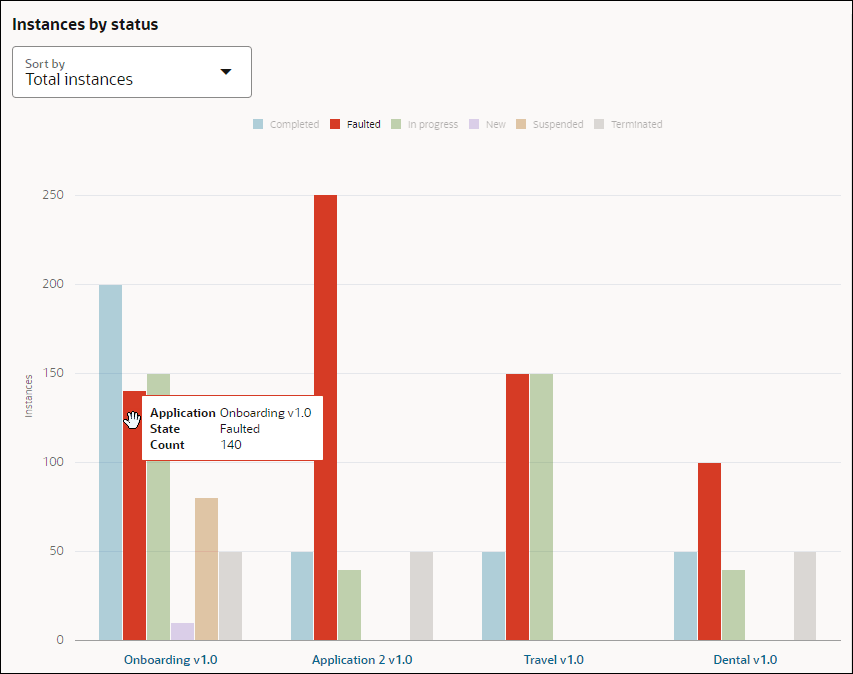This screenshot has width=853, height=674.
Task: Click the New legend color swatch
Action: tap(476, 125)
